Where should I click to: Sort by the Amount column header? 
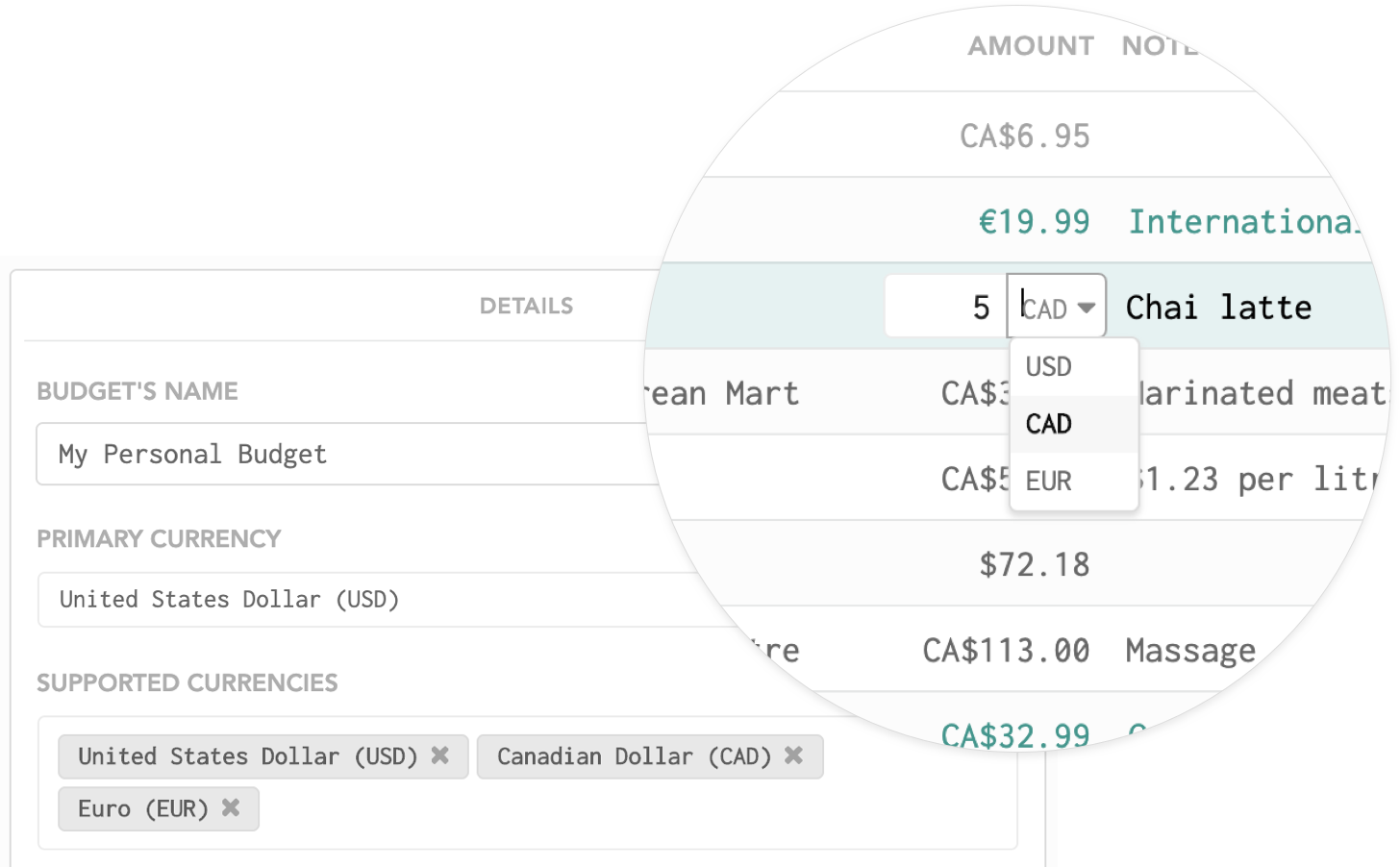1031,46
